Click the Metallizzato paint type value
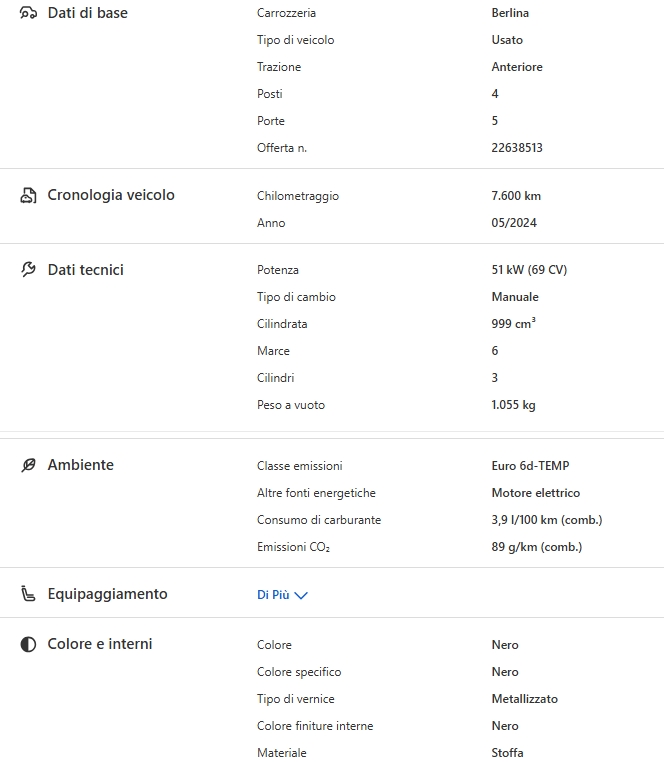The width and height of the screenshot is (664, 764). pyautogui.click(x=524, y=699)
